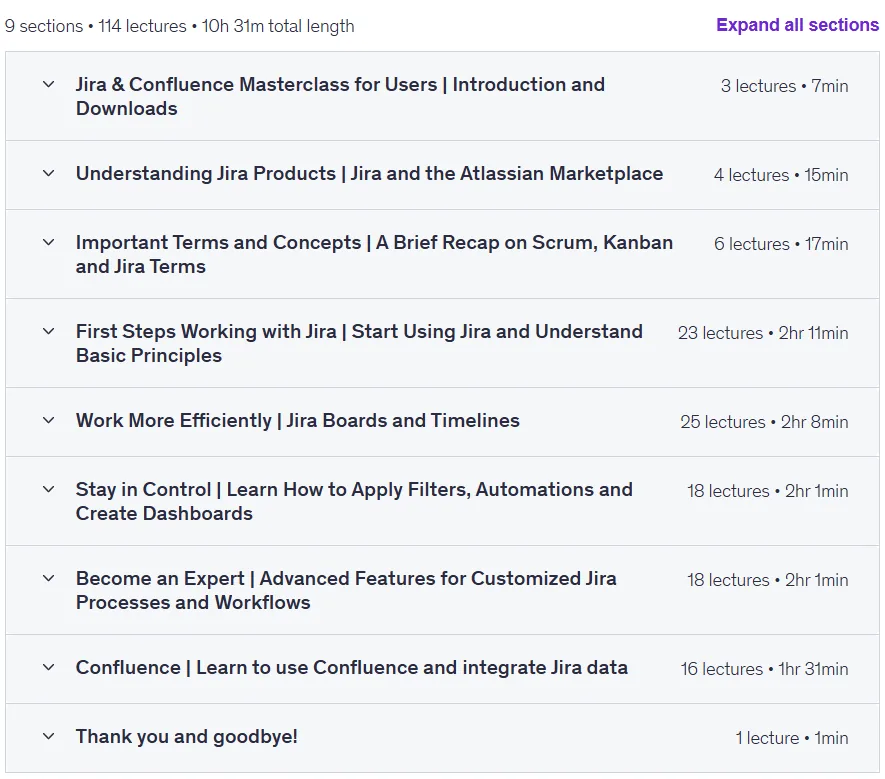The width and height of the screenshot is (885, 779).
Task: Open chevron next to Confluence section
Action: click(49, 667)
